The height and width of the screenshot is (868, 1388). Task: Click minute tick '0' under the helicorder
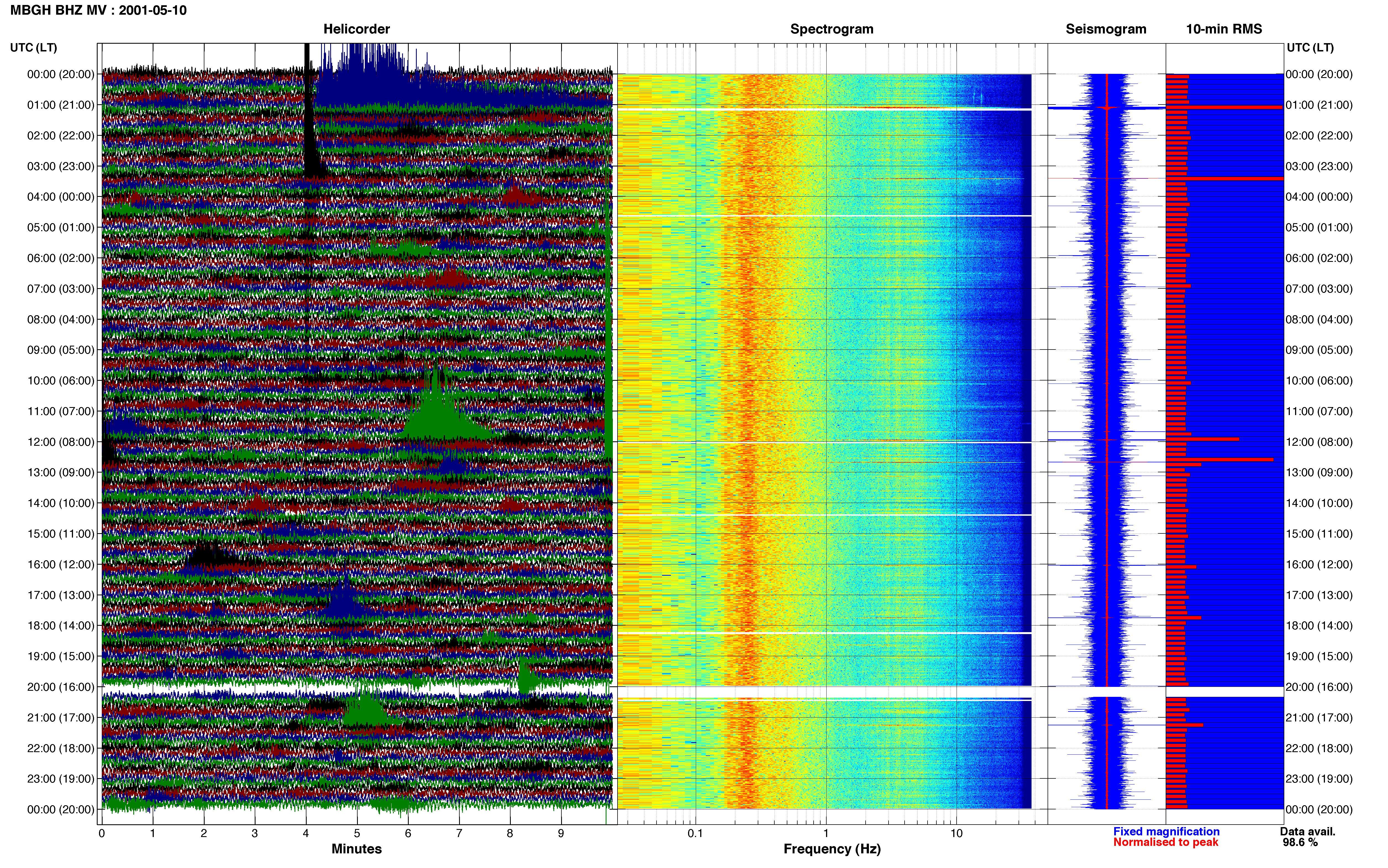[x=101, y=833]
